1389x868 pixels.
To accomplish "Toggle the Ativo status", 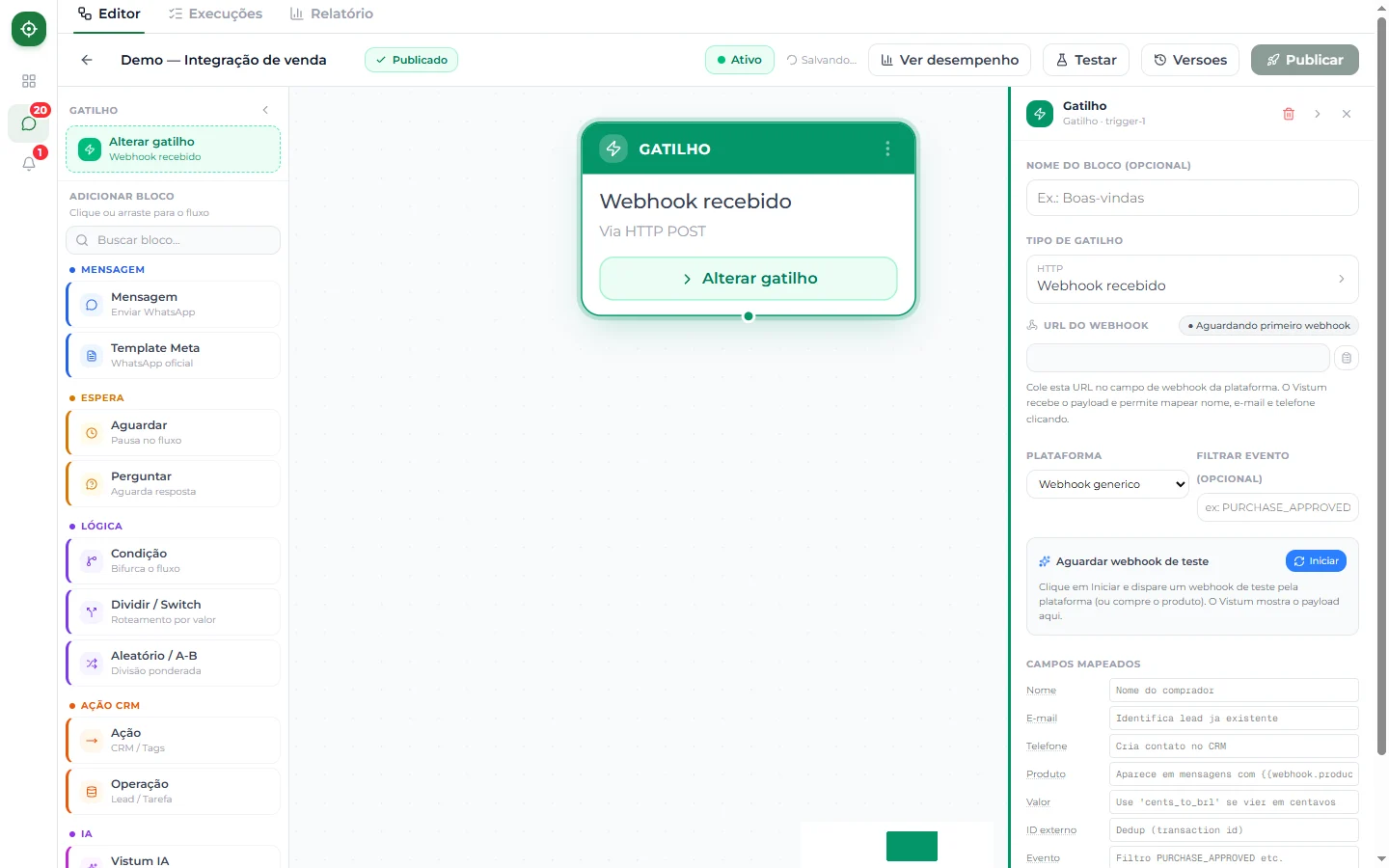I will coord(740,60).
